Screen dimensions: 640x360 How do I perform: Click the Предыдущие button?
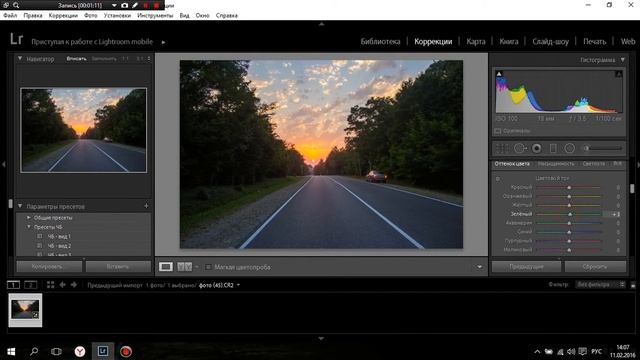(527, 267)
